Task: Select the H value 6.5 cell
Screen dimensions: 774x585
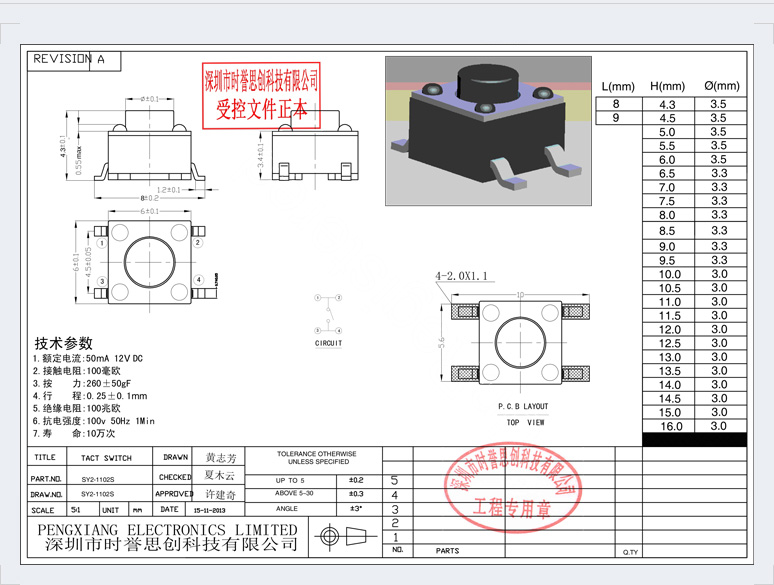Action: tap(668, 173)
